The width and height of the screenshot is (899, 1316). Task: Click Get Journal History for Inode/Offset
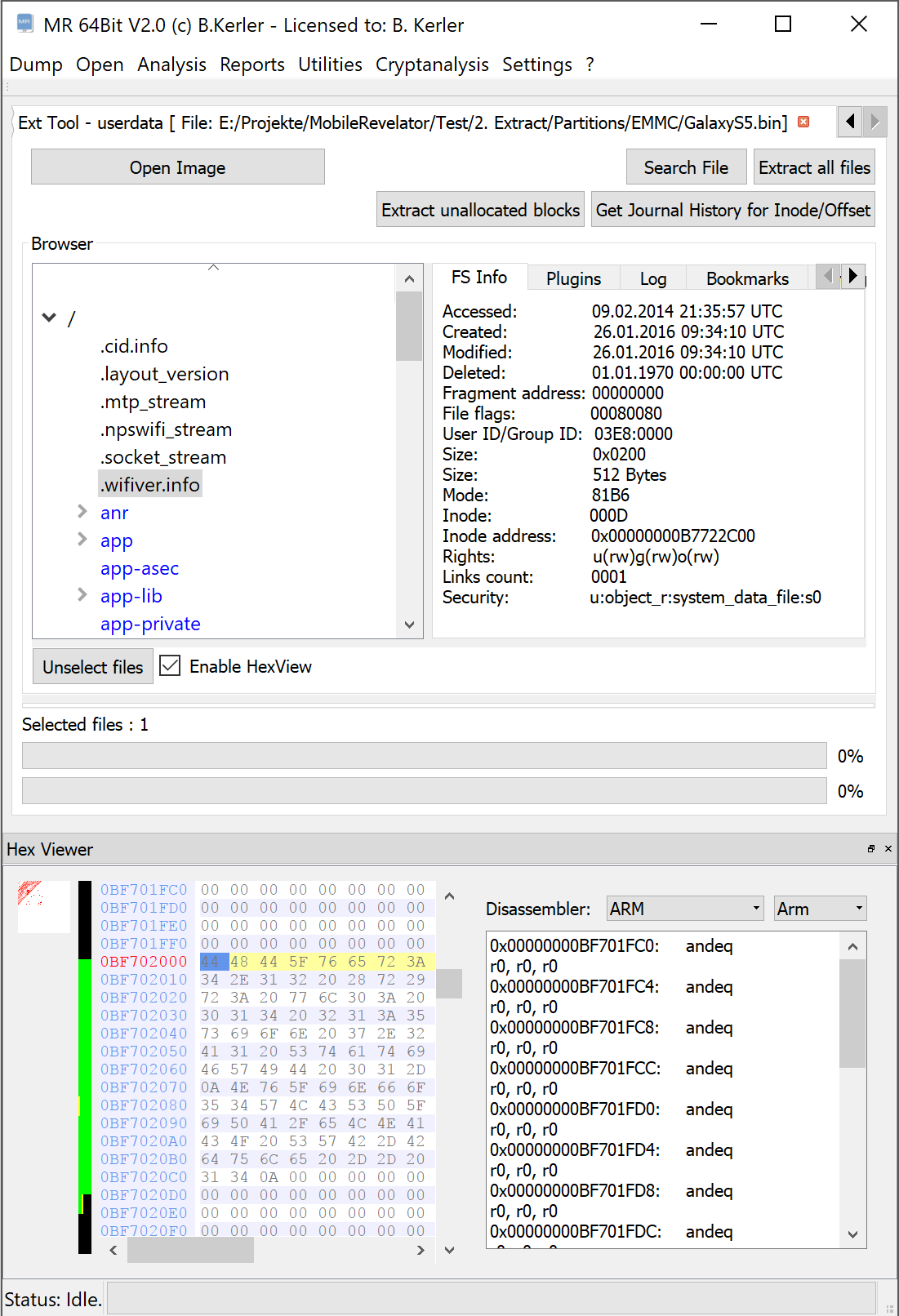pos(732,210)
